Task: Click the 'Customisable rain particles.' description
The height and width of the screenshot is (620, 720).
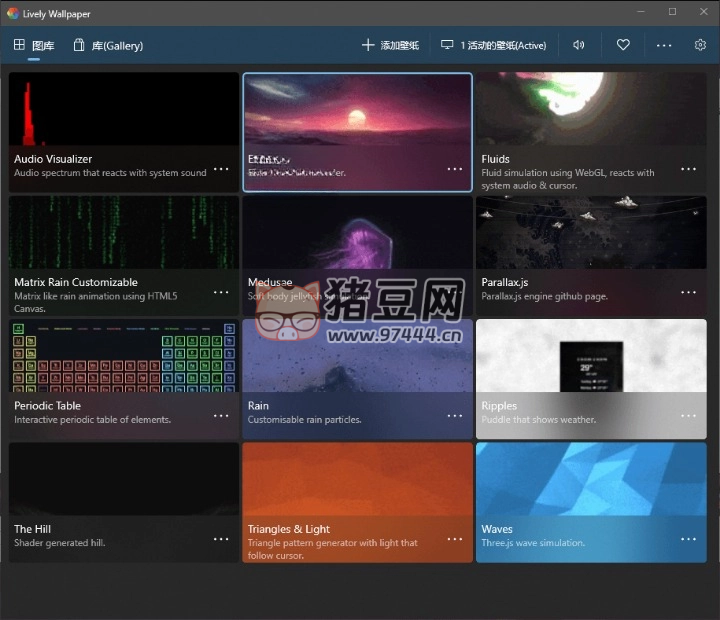Action: click(304, 419)
